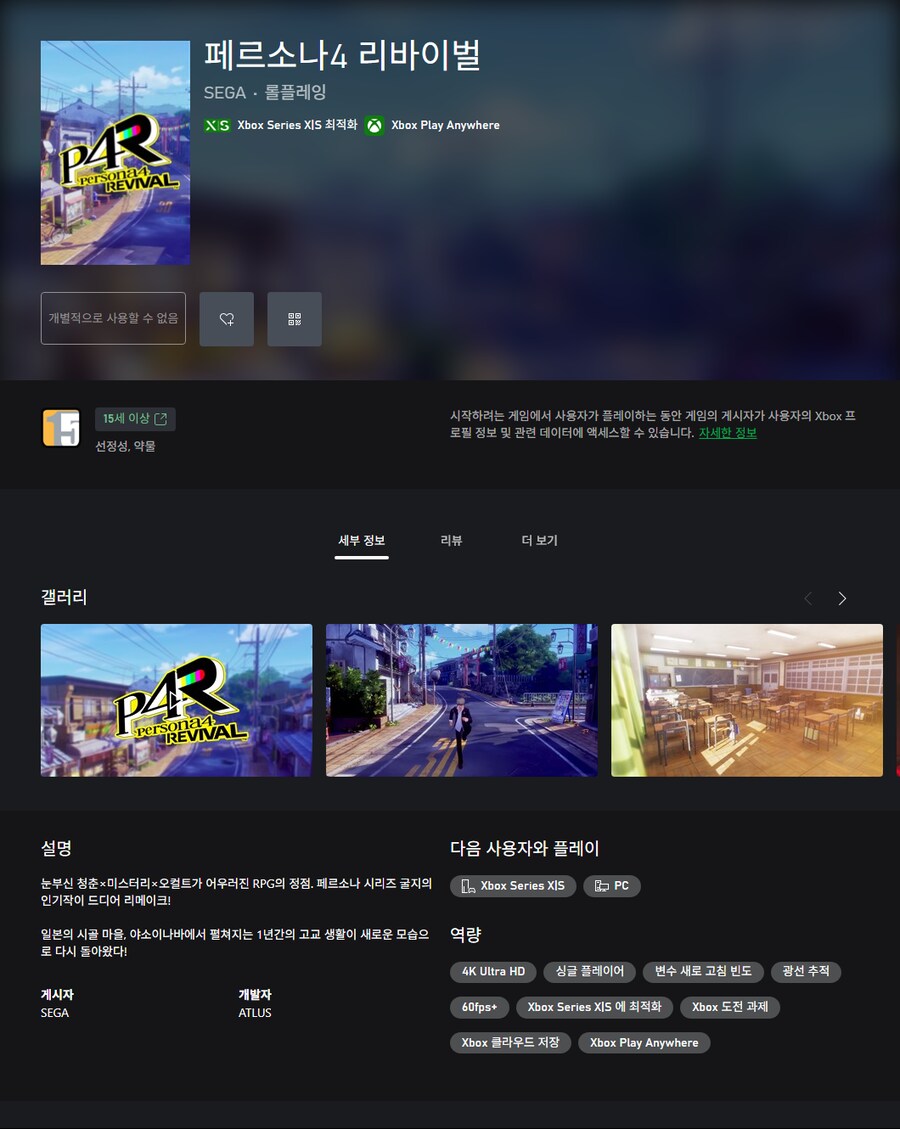
Task: Click the game title 페르소나4 리바이벌
Action: (342, 55)
